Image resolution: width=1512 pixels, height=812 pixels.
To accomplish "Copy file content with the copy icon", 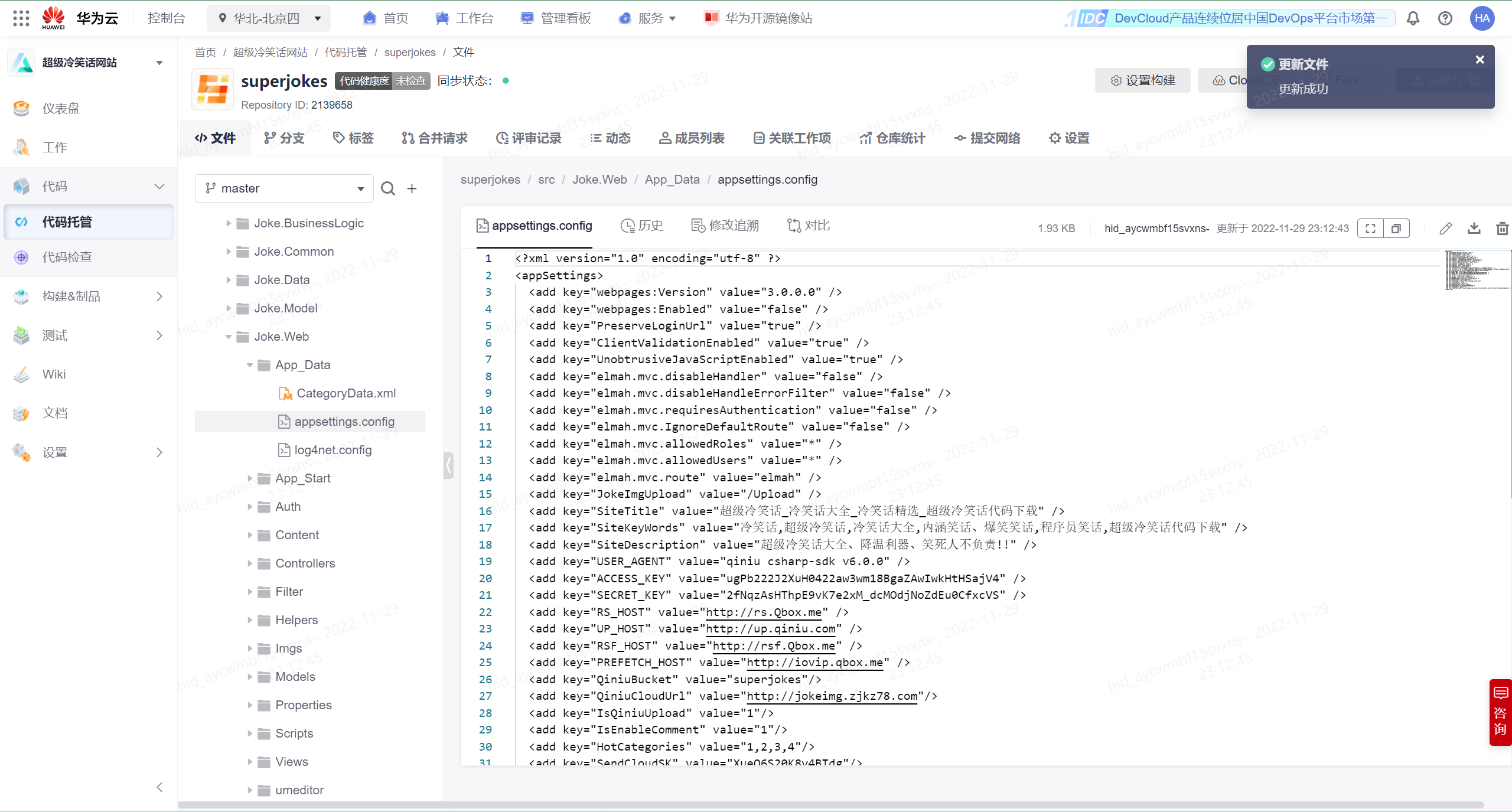I will [x=1396, y=228].
